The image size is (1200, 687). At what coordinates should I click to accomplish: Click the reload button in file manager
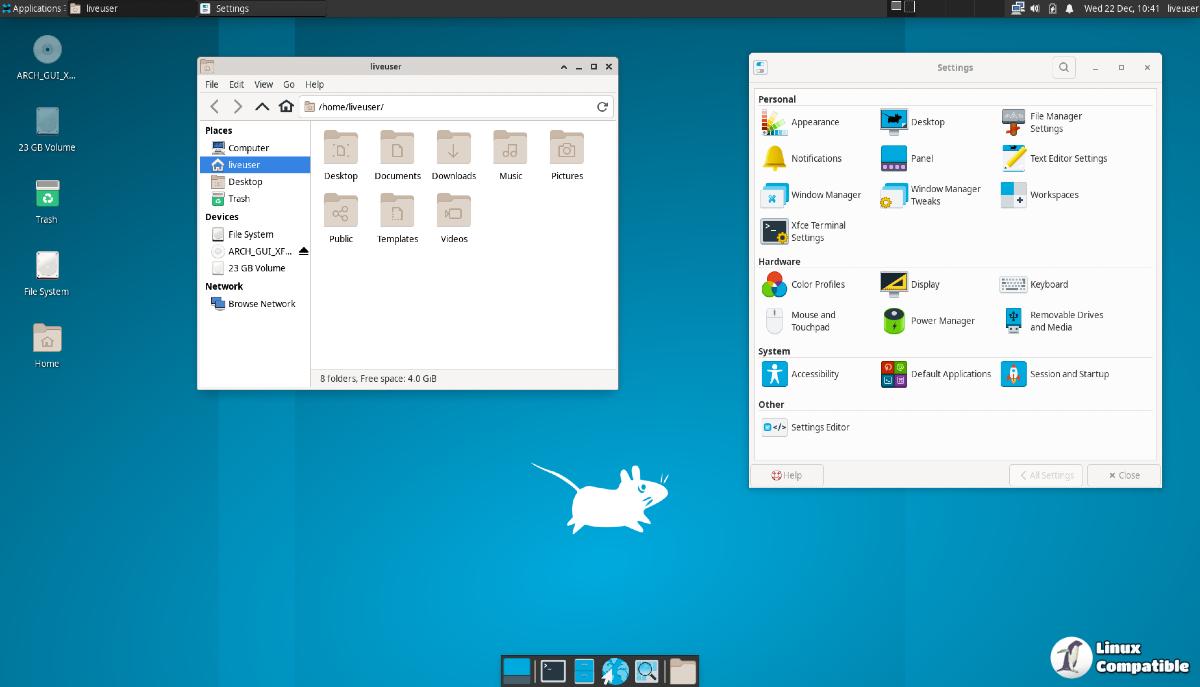pyautogui.click(x=602, y=107)
